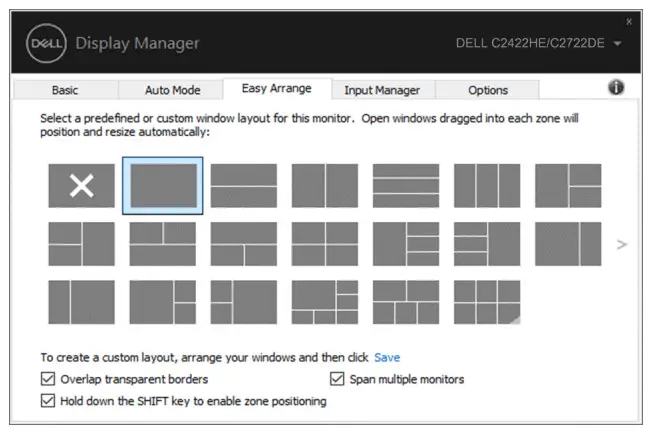Select the six-zone grid layout with corner mark
Screen dimensions: 652x436
coord(486,301)
